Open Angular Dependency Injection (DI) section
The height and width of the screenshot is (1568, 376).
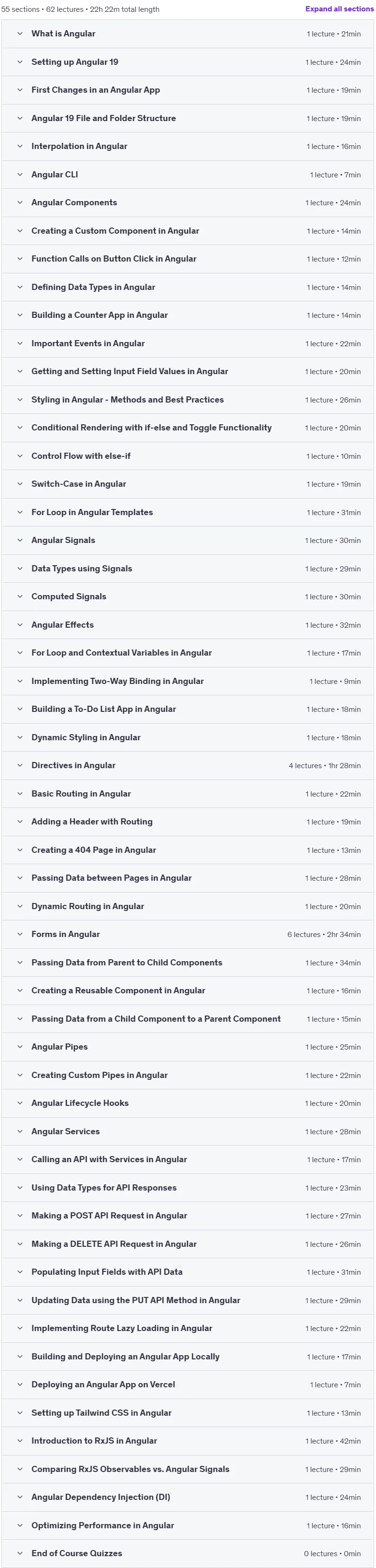(x=100, y=1497)
